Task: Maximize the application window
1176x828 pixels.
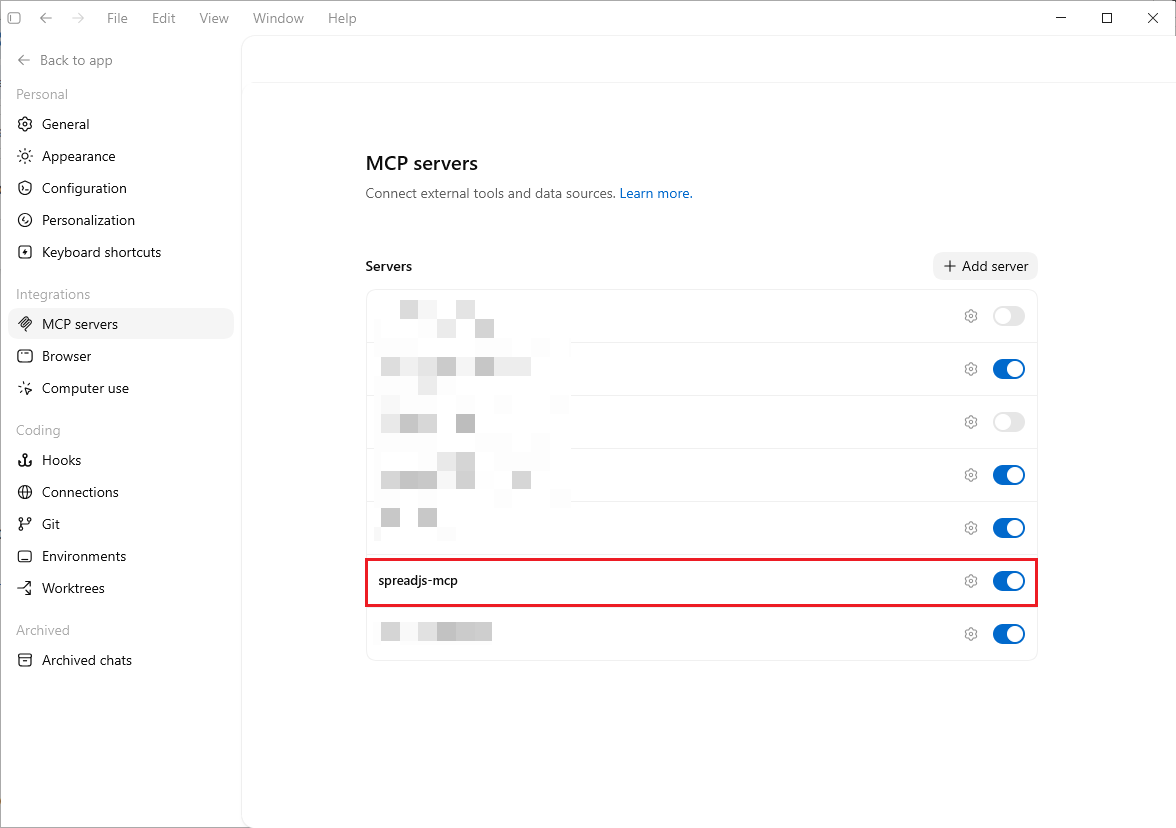Action: tap(1107, 18)
